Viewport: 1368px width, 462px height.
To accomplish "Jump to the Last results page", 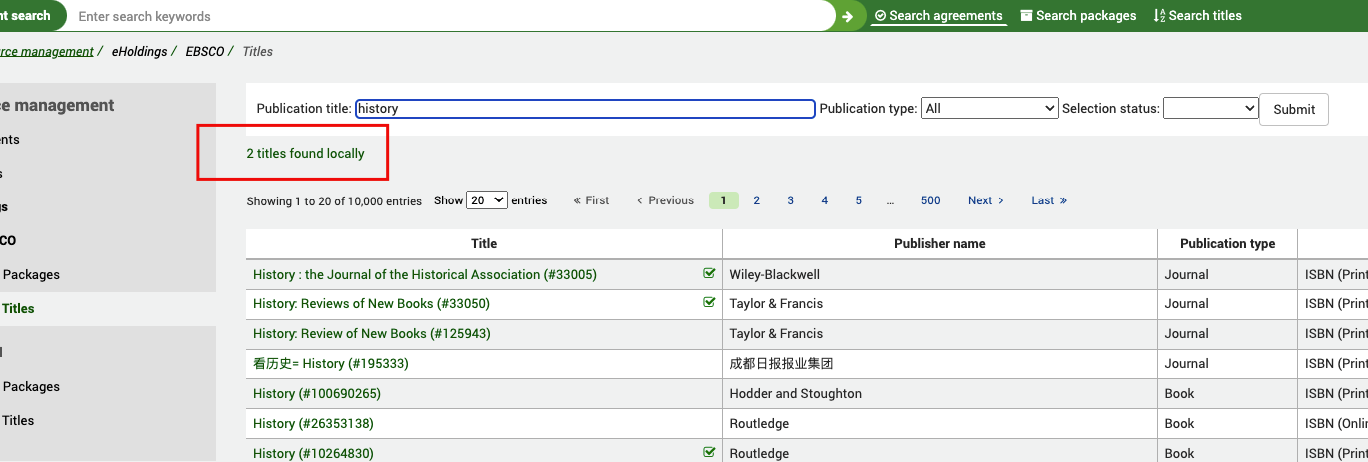I will 1048,201.
